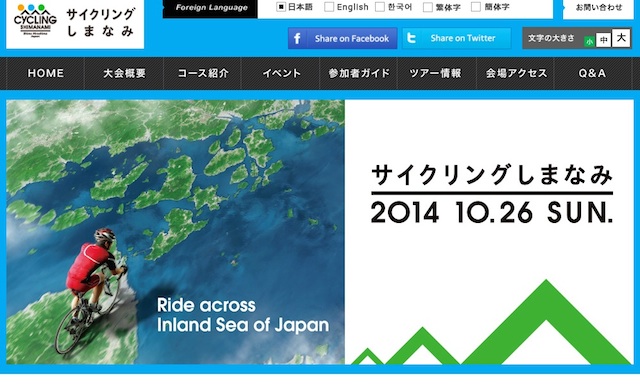Set font size to medium (中)

coord(603,40)
